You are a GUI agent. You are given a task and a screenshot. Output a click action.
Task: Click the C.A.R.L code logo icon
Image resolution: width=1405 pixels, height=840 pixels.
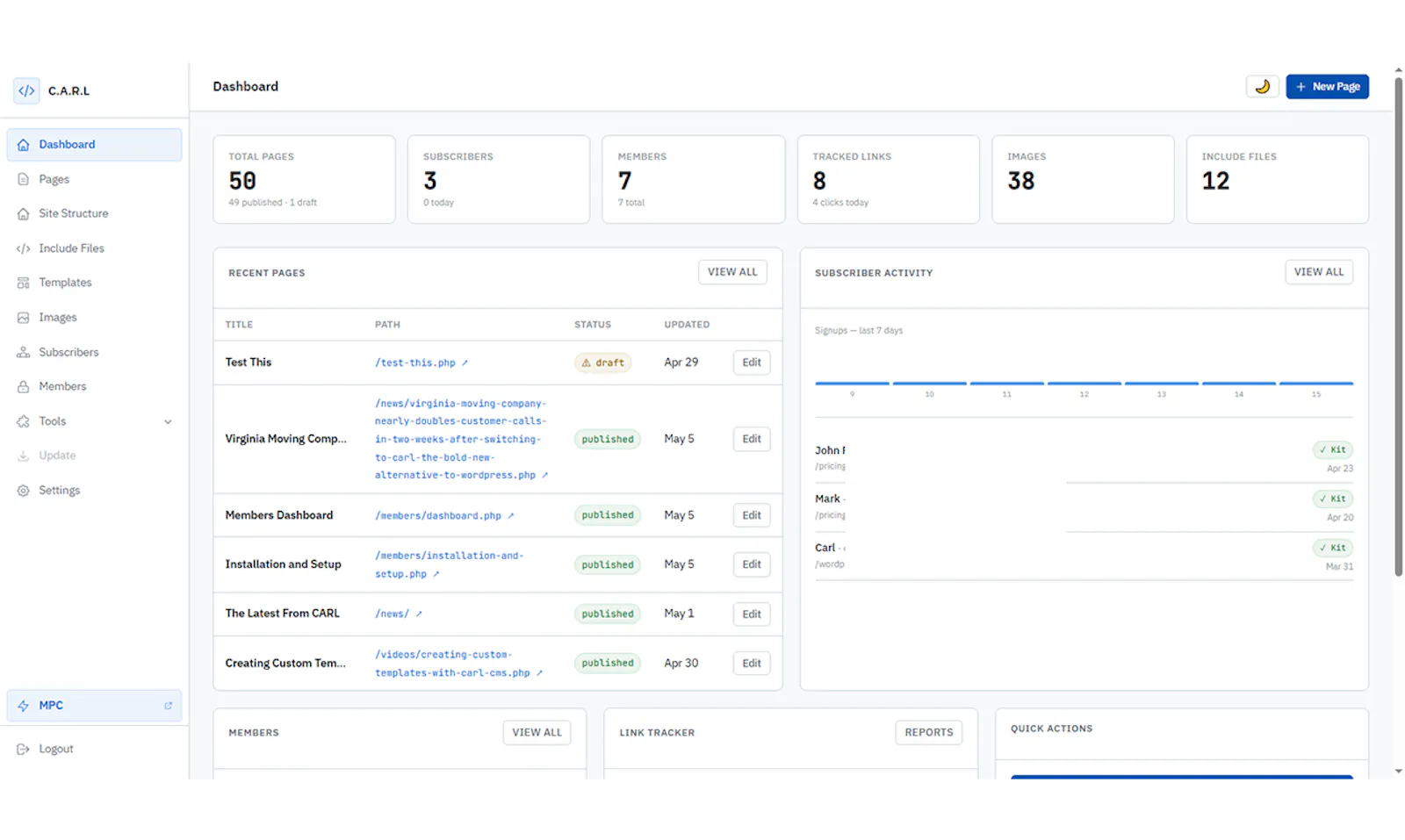pyautogui.click(x=26, y=90)
